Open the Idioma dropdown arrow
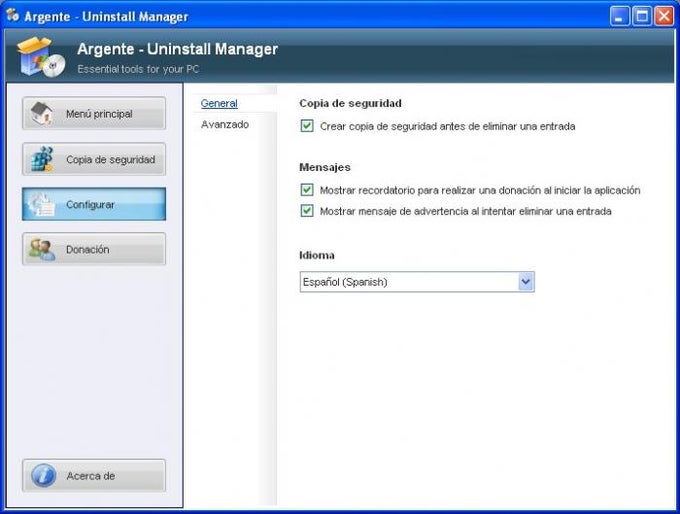The image size is (680, 514). click(x=526, y=282)
